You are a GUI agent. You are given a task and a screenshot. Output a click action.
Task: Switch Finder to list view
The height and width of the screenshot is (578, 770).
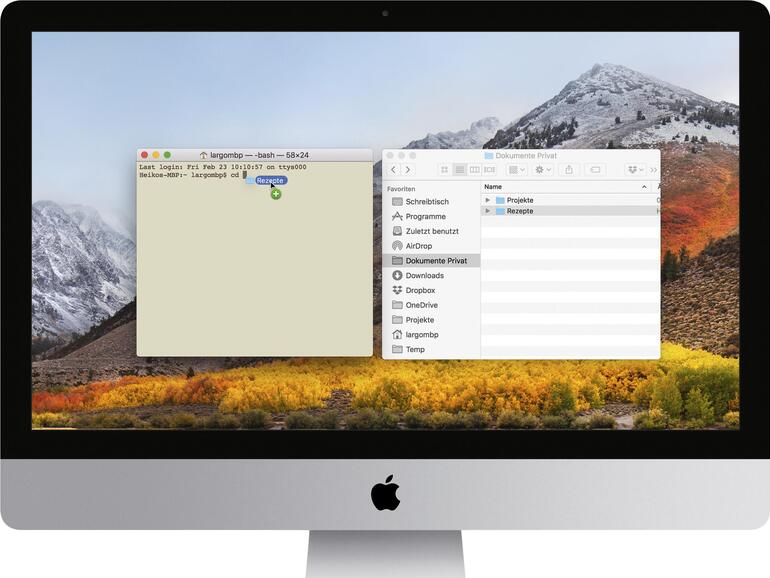click(x=460, y=170)
